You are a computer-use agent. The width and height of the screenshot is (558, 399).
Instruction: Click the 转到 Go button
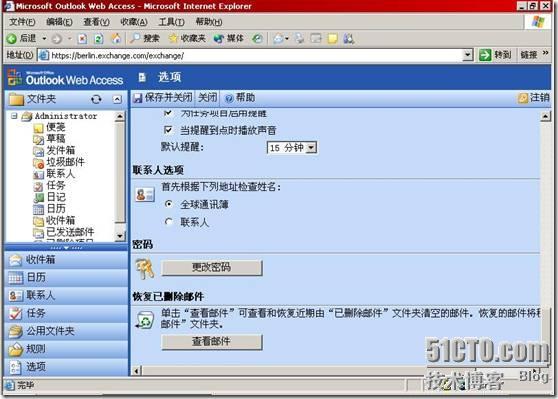(495, 55)
